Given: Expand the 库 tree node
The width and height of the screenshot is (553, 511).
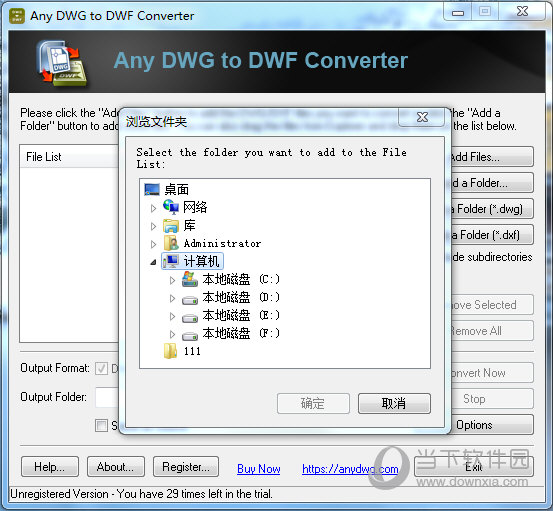Looking at the screenshot, I should (153, 226).
